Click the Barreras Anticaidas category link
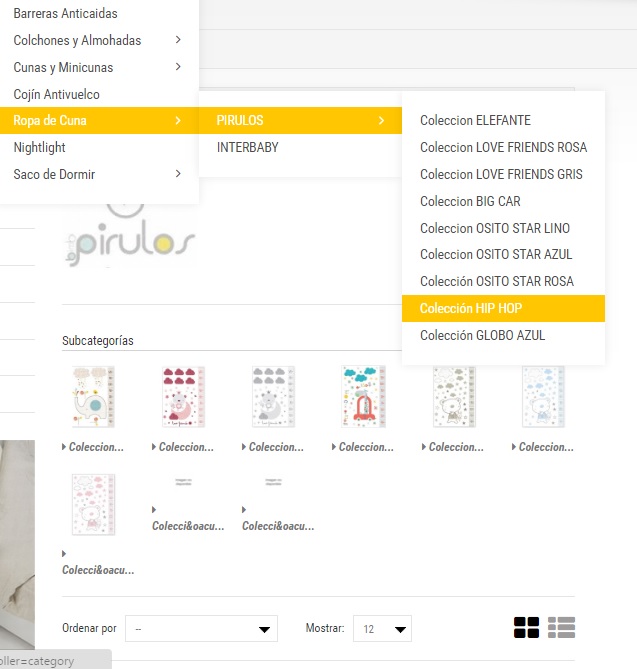 pyautogui.click(x=65, y=13)
